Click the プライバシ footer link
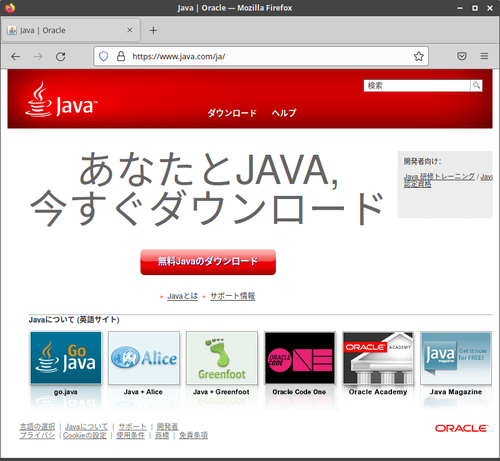Image resolution: width=500 pixels, height=461 pixels. pyautogui.click(x=37, y=435)
